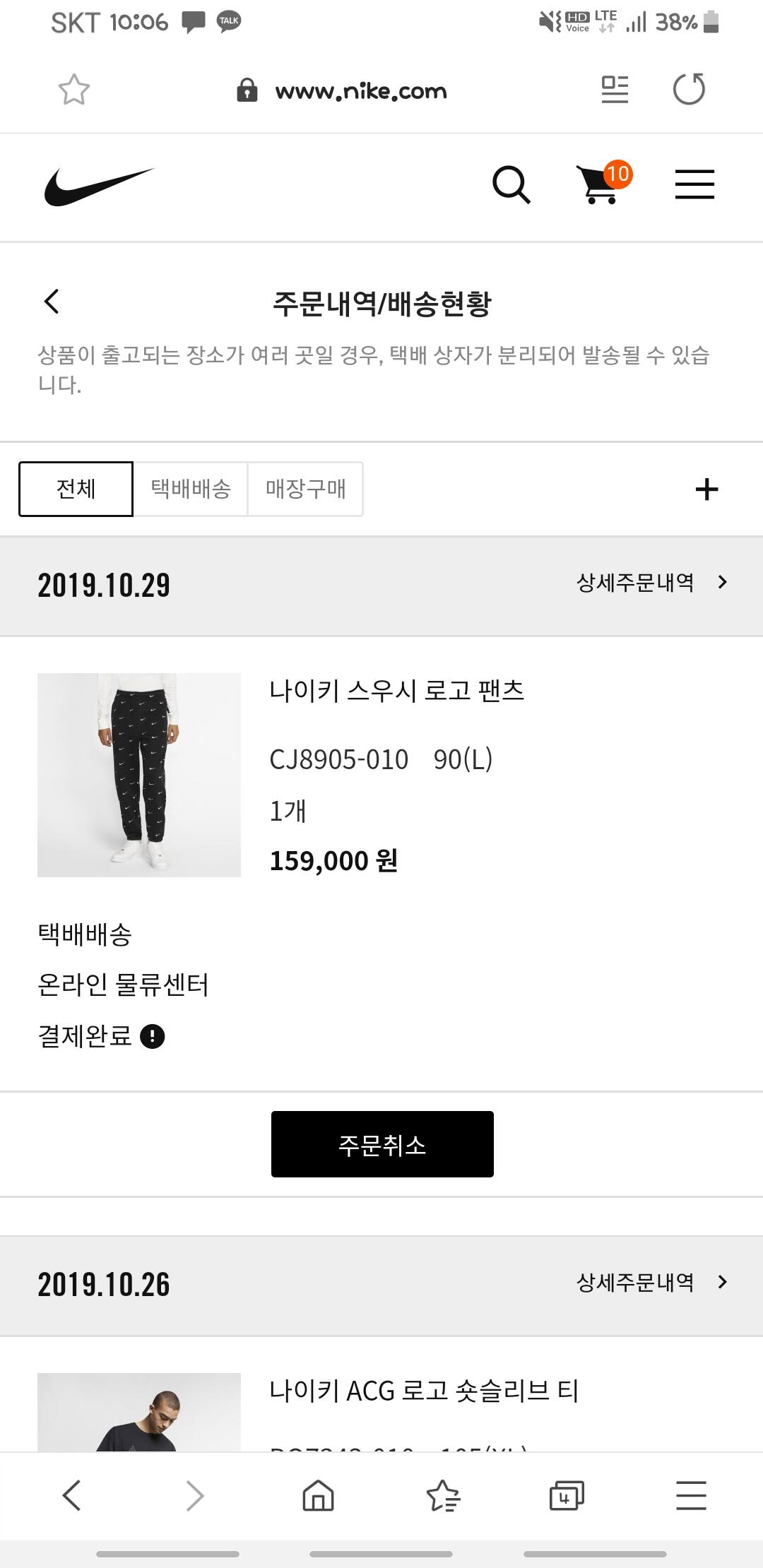
Task: Toggle reader mode icon in address bar
Action: coord(615,90)
